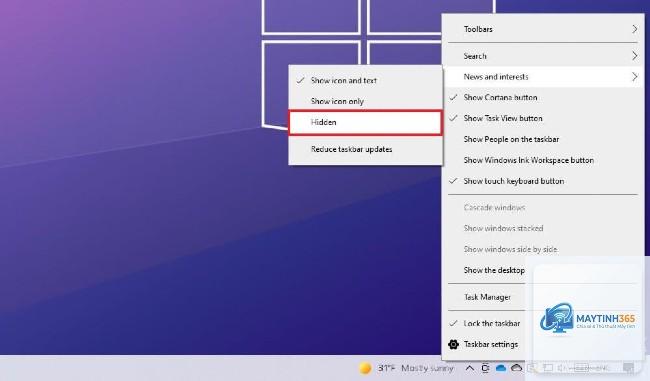Expand the News and interests arrow
The height and width of the screenshot is (381, 650).
[x=635, y=77]
